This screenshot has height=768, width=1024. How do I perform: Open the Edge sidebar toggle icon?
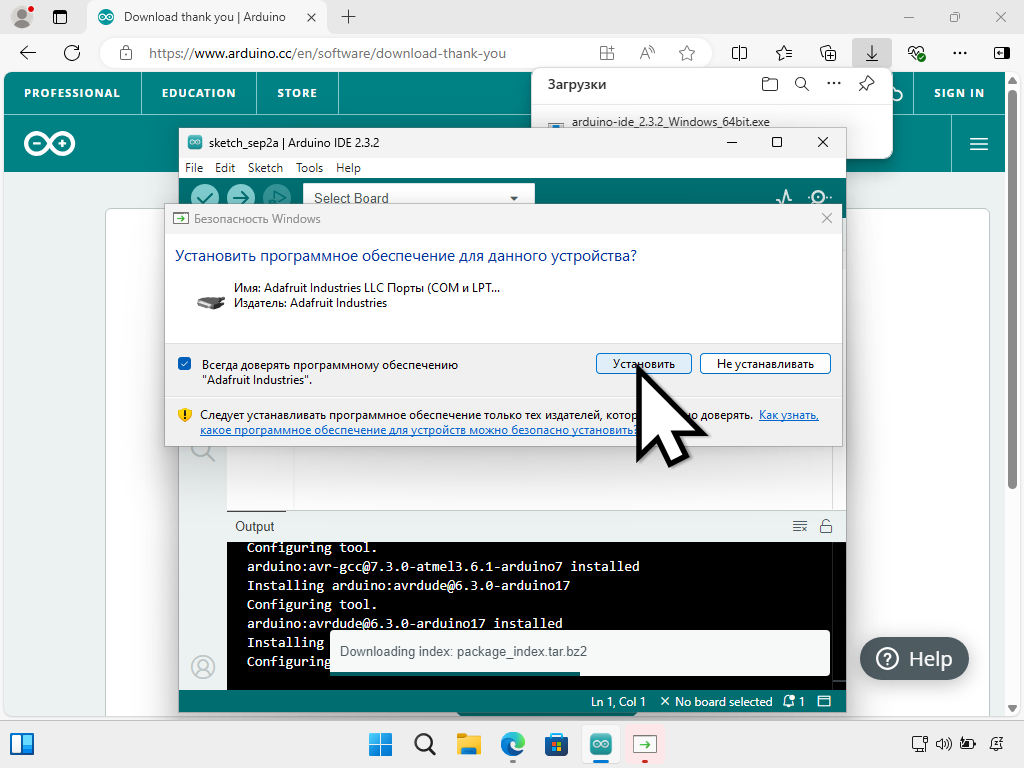[x=1001, y=53]
